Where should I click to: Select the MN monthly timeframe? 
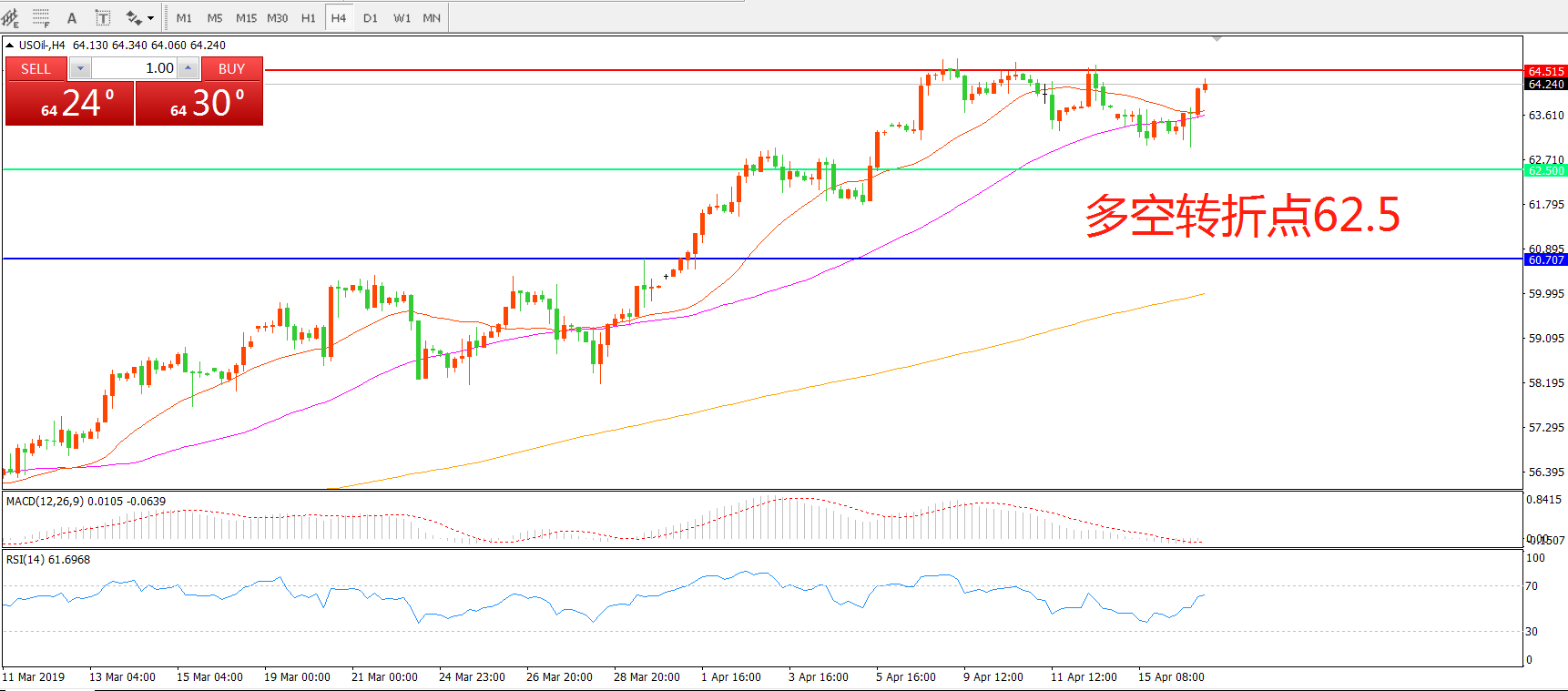pyautogui.click(x=432, y=17)
